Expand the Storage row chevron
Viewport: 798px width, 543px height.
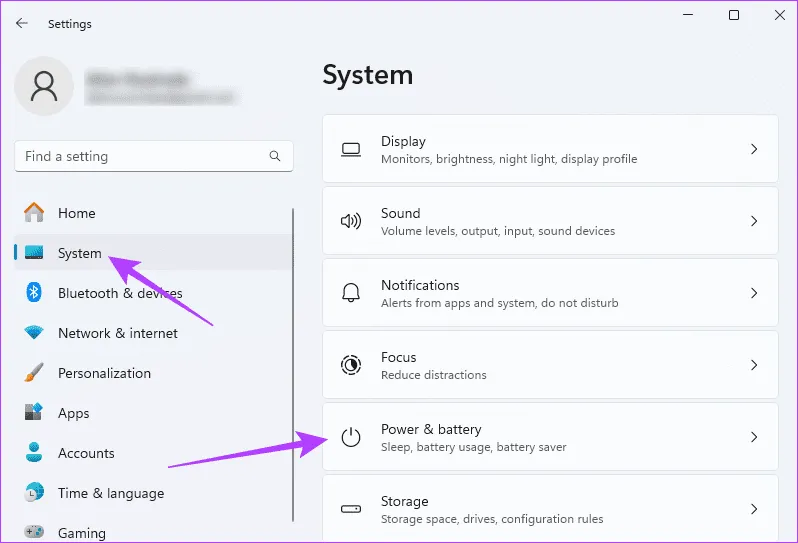pyautogui.click(x=754, y=509)
